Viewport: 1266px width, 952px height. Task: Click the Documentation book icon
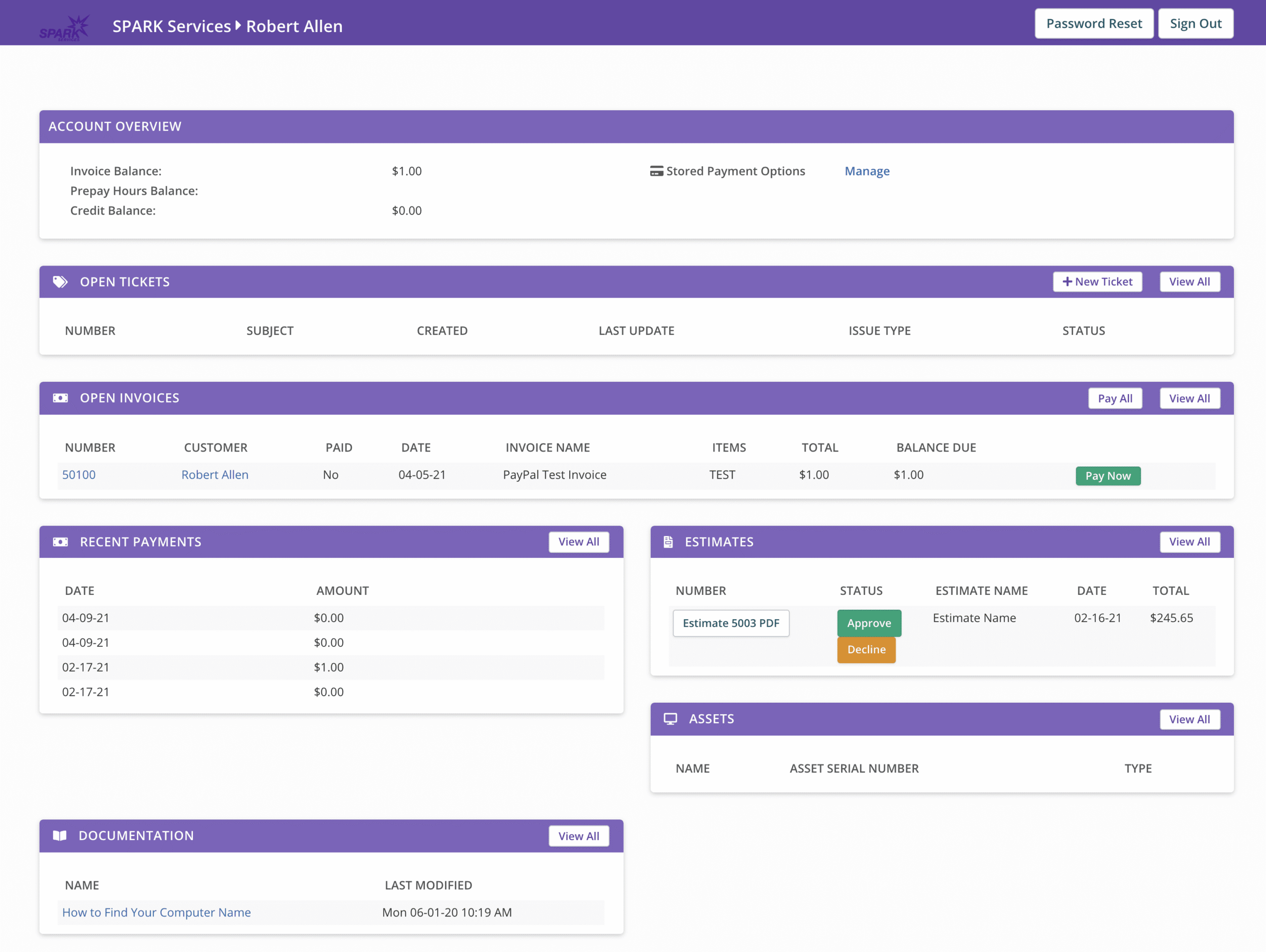coord(59,836)
